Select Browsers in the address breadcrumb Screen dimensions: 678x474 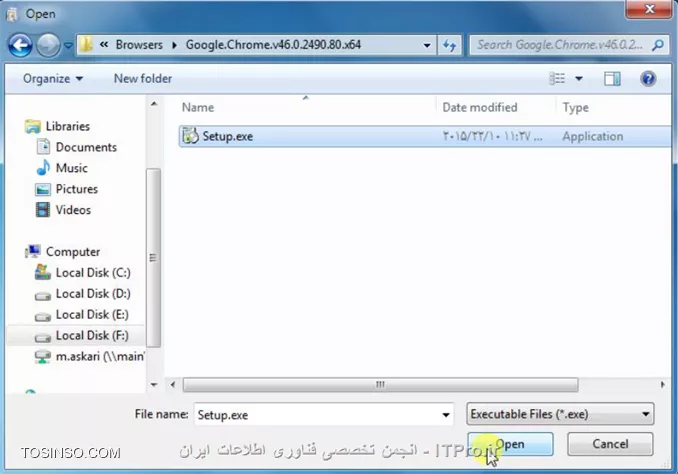139,45
